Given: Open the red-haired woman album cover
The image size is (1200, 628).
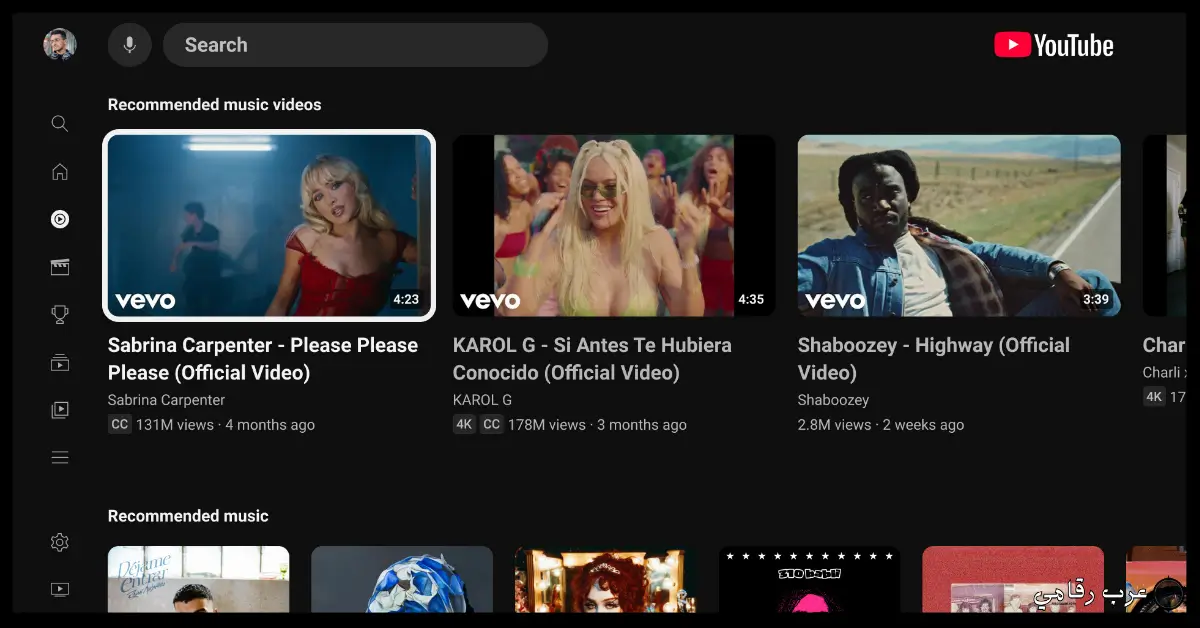Looking at the screenshot, I should click(x=606, y=579).
